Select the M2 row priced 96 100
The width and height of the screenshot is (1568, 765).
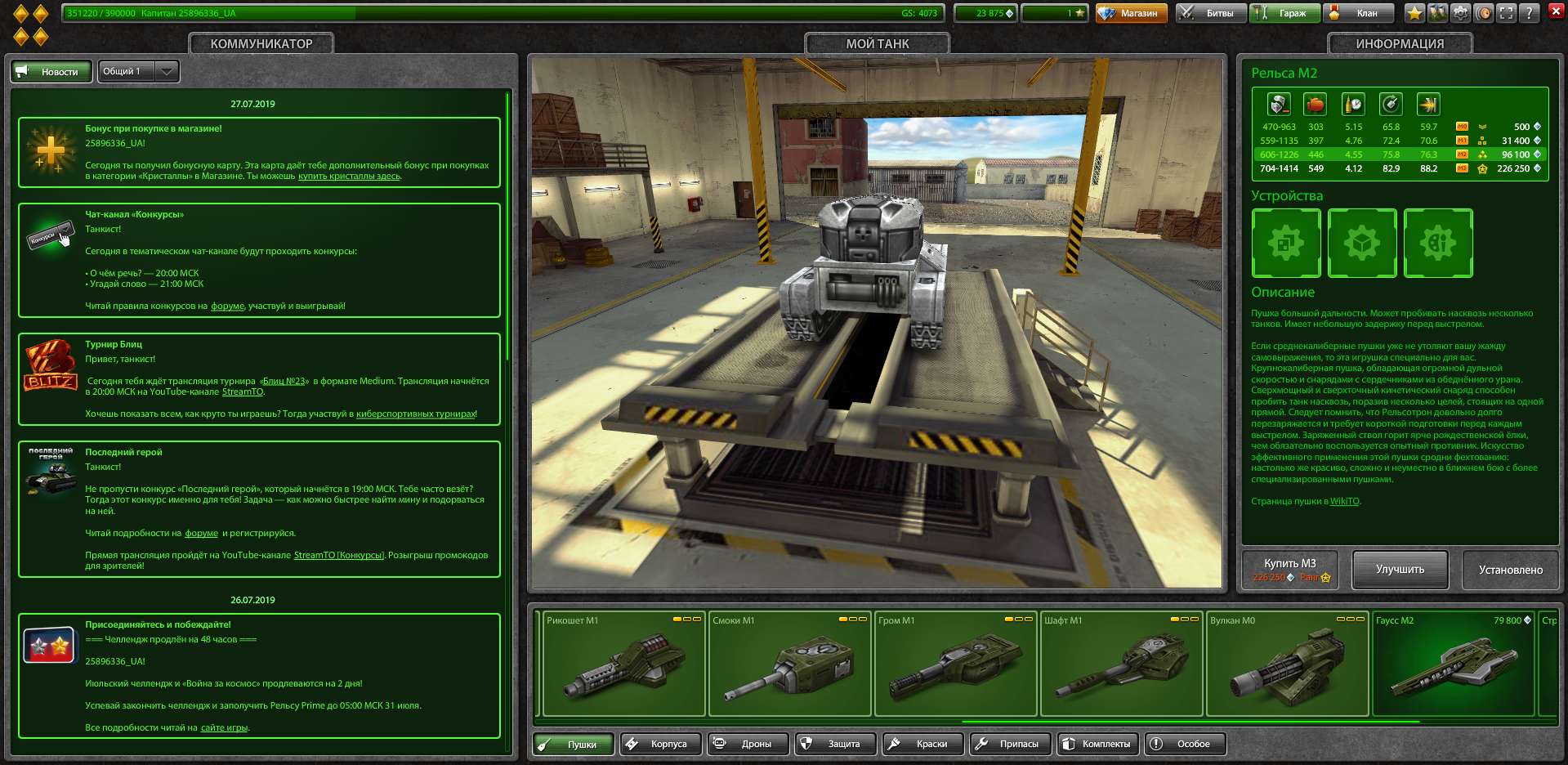(1400, 154)
